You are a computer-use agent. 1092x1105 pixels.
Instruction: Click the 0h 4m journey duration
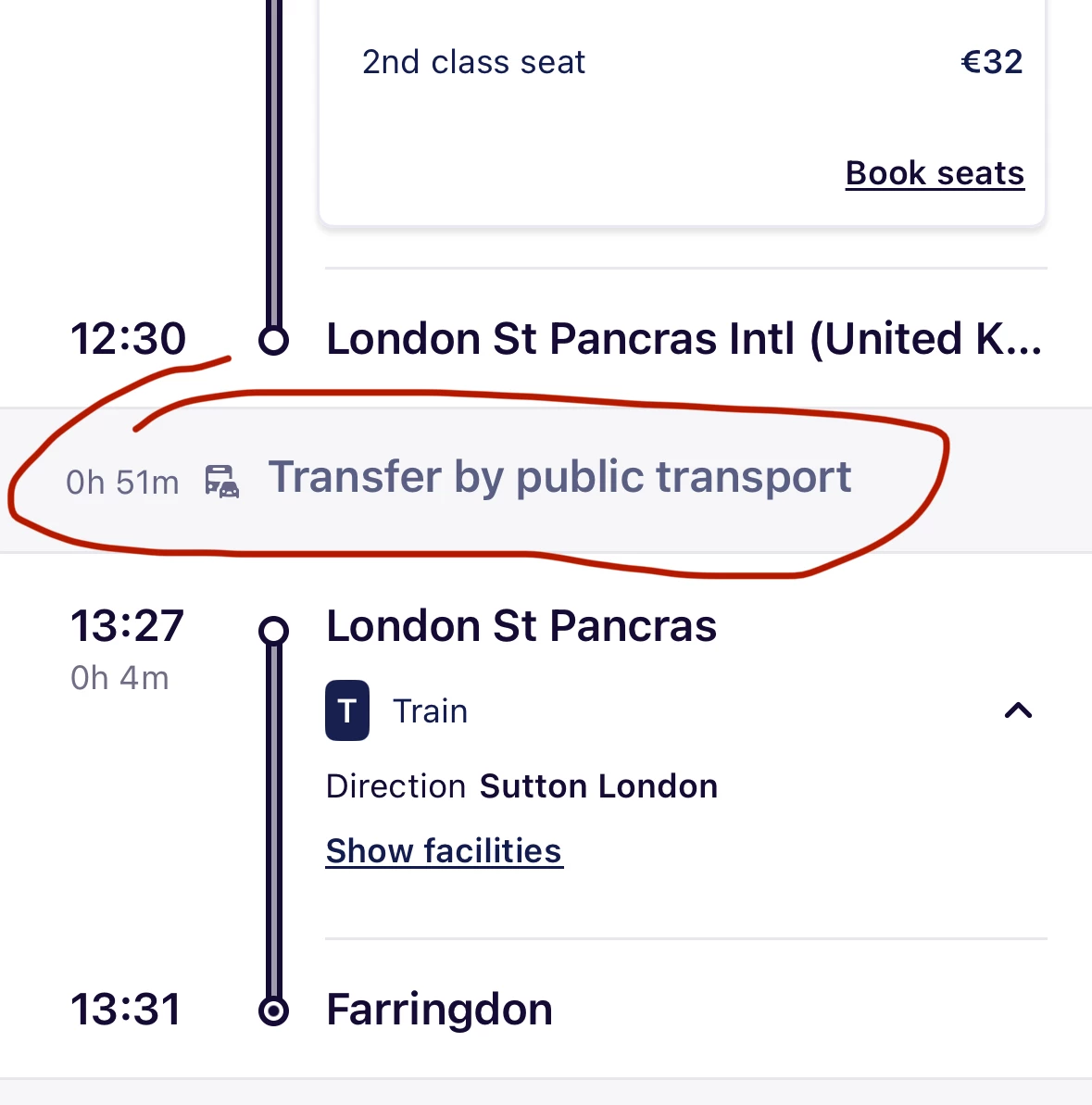coord(119,678)
